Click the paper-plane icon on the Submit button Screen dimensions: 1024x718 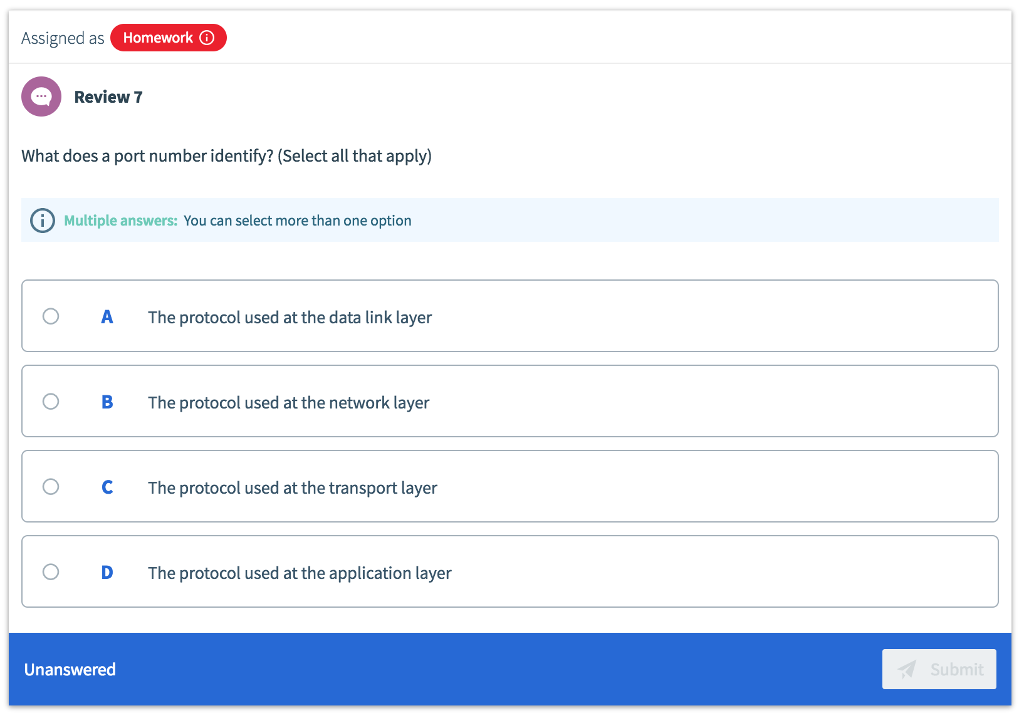click(x=908, y=669)
